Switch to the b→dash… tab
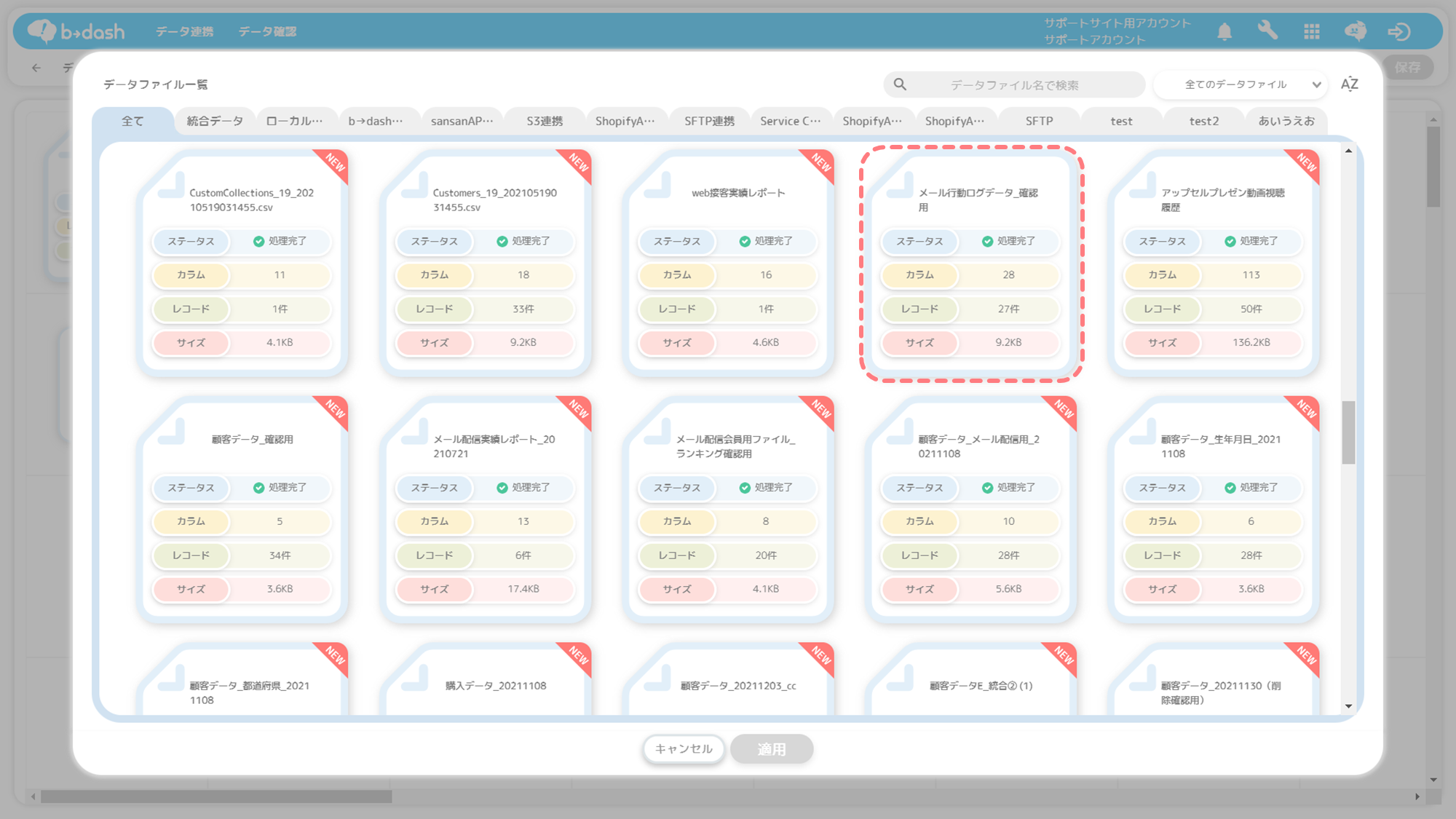The height and width of the screenshot is (819, 1456). pos(376,121)
